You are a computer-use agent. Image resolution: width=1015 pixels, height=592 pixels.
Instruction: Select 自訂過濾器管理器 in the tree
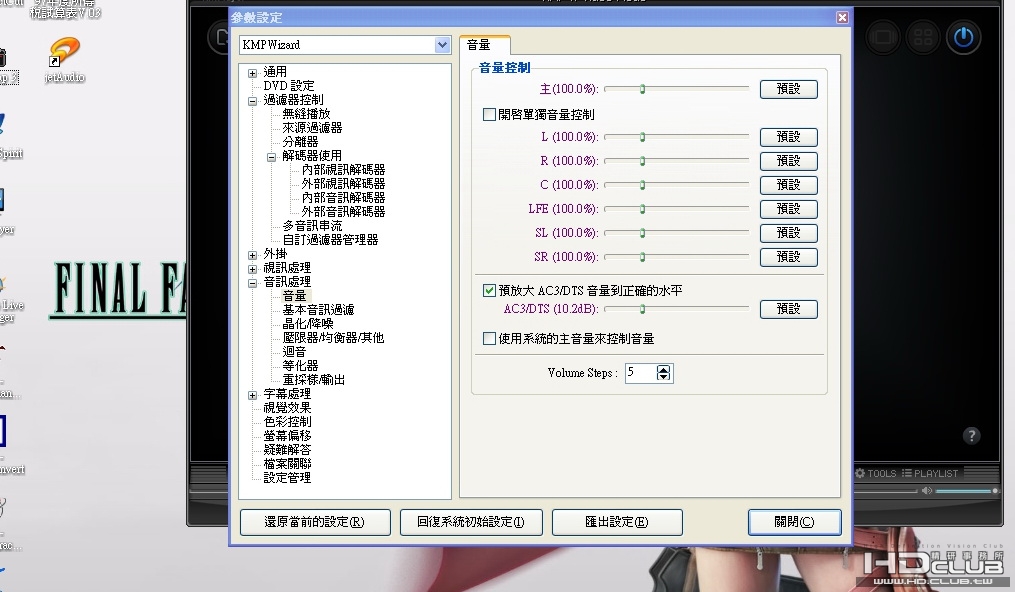tap(330, 240)
